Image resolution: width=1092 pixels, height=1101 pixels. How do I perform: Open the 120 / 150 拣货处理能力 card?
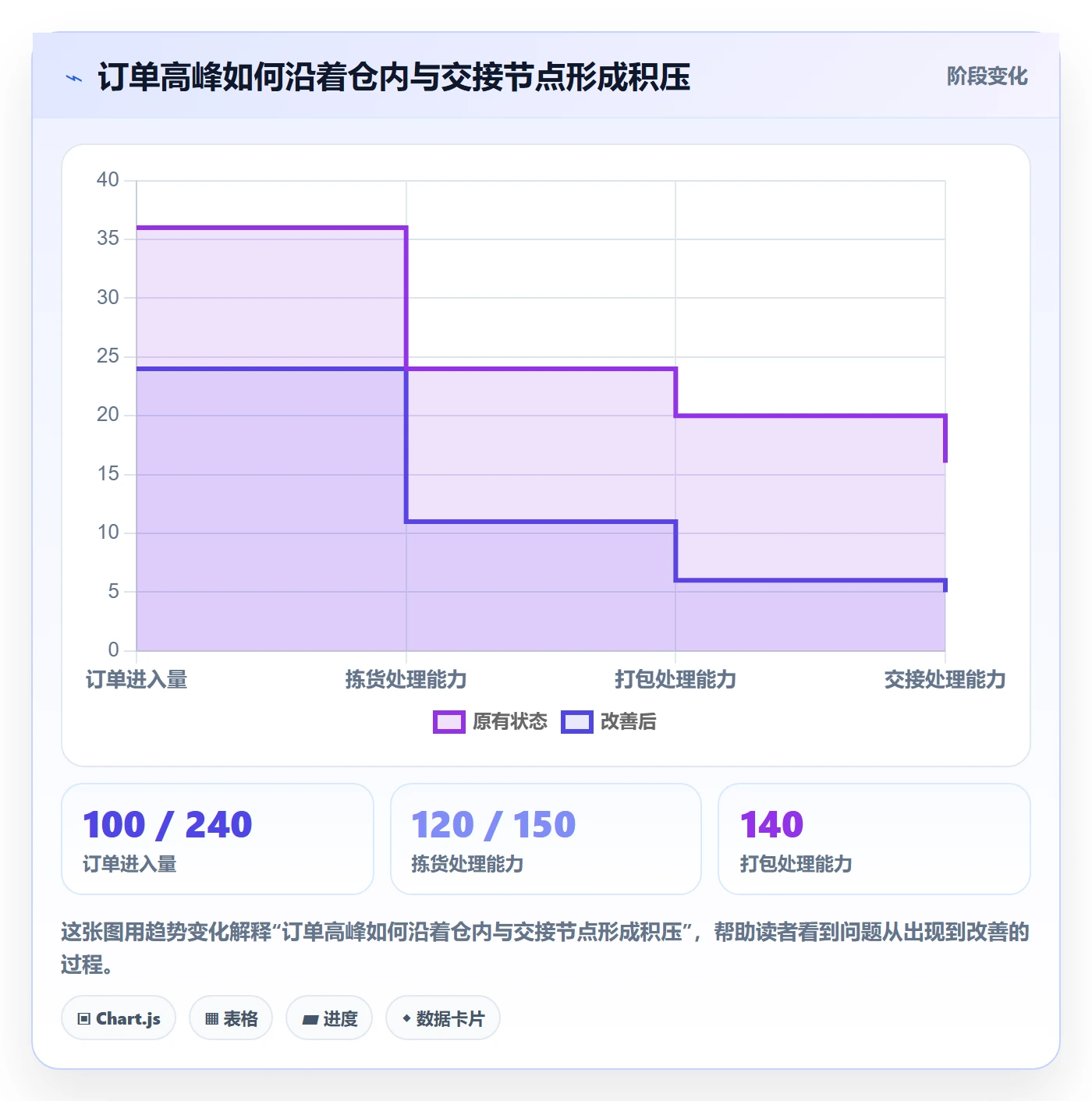point(546,839)
